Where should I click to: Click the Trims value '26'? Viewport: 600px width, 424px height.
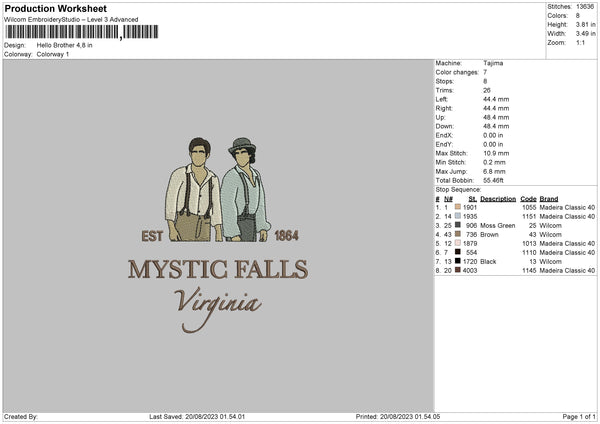487,90
